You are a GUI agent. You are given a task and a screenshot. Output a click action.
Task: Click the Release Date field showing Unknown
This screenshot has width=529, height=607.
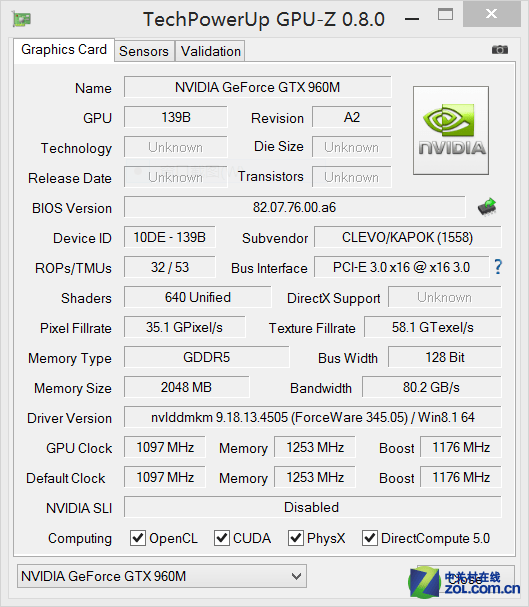coord(176,177)
